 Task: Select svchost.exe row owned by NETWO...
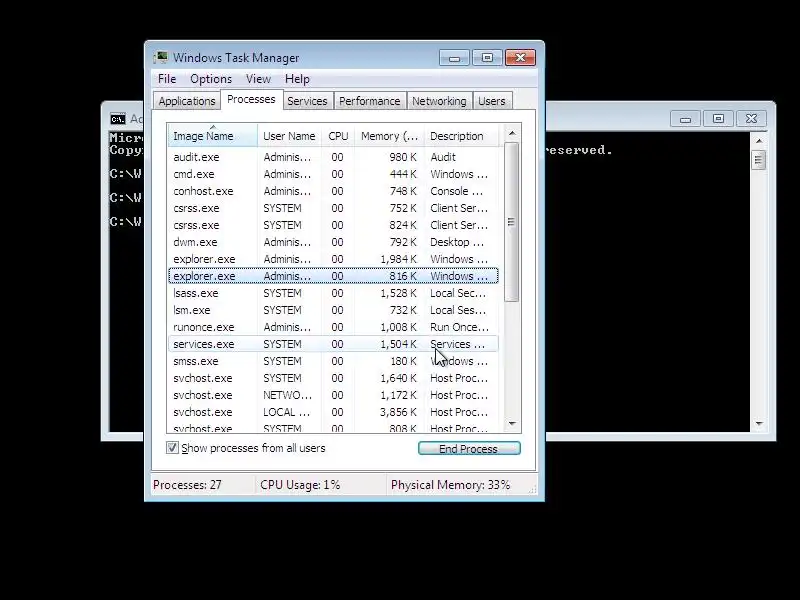point(333,395)
